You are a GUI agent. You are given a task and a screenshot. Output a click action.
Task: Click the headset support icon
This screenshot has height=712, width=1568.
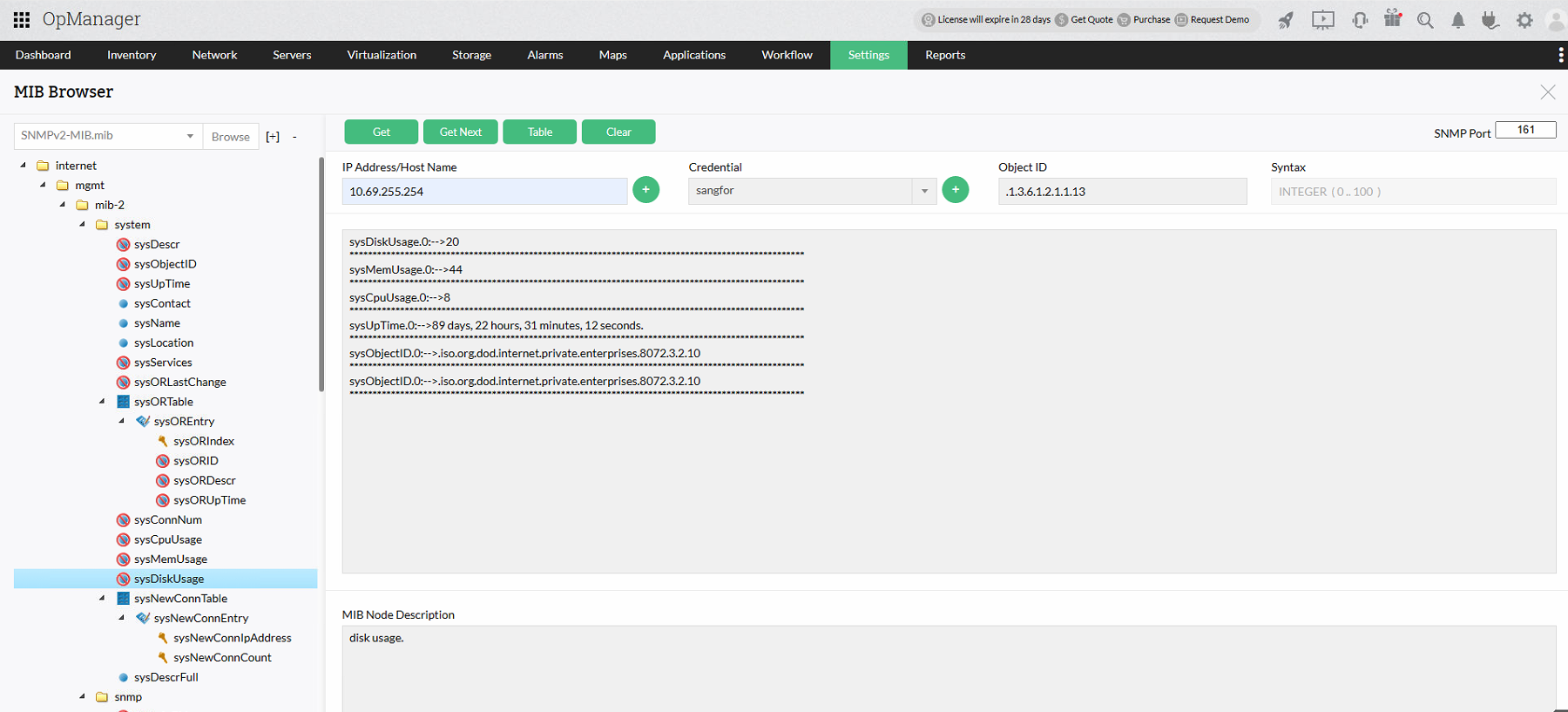click(x=1360, y=20)
